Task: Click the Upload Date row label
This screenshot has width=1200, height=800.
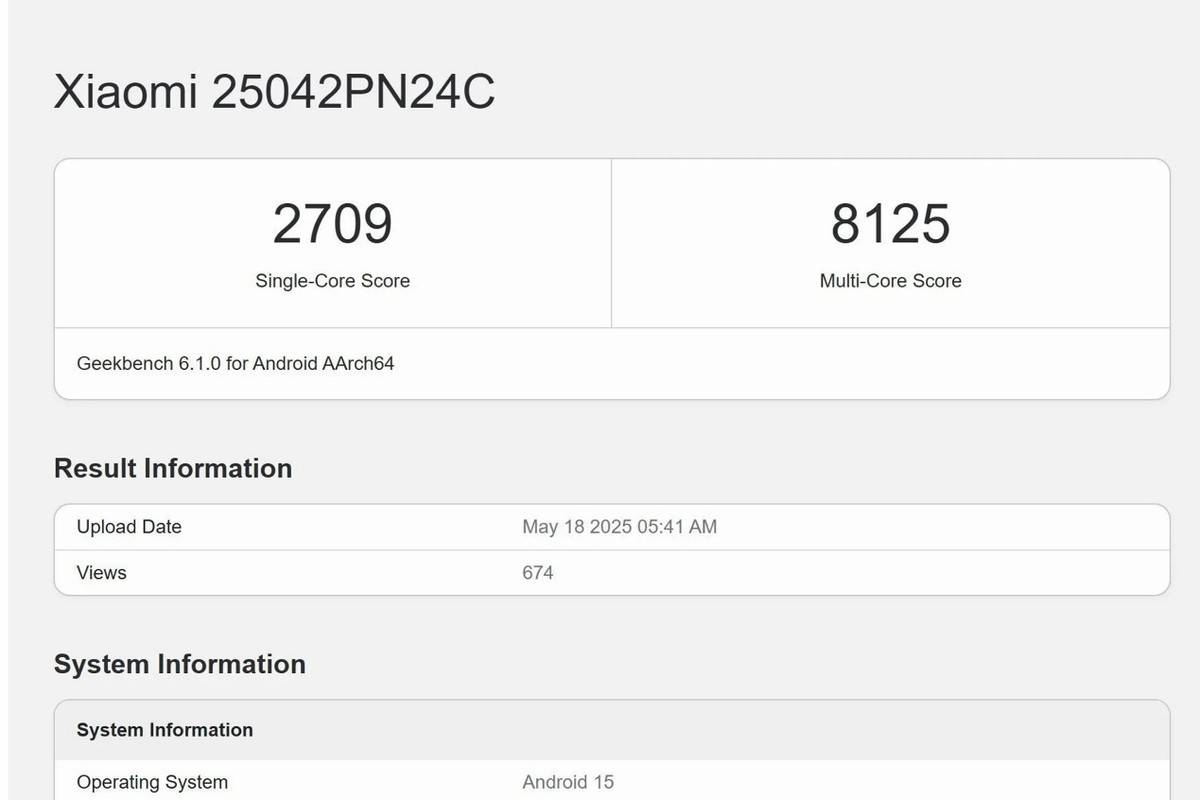Action: pos(129,527)
